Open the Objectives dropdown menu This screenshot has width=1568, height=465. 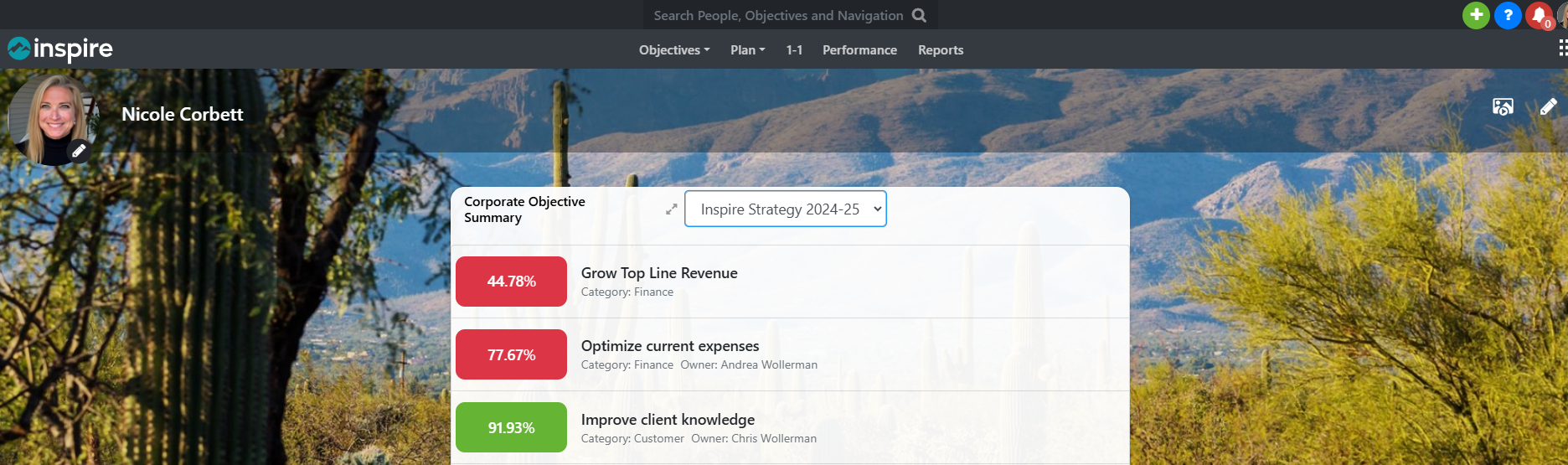[x=674, y=50]
